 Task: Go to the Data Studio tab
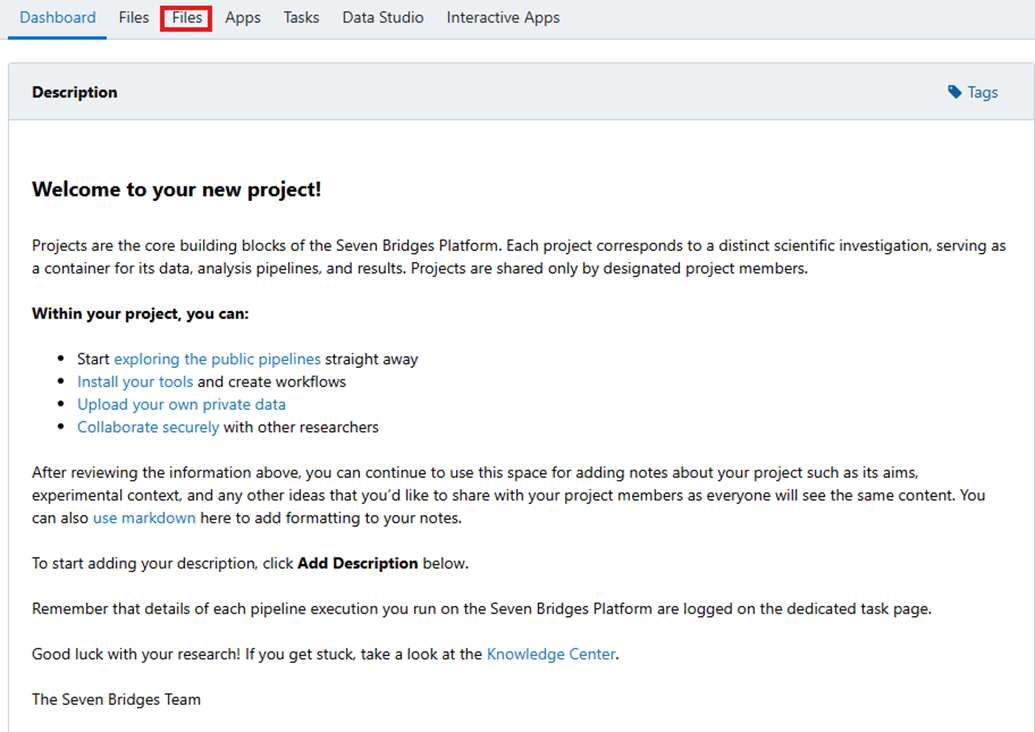pos(382,17)
